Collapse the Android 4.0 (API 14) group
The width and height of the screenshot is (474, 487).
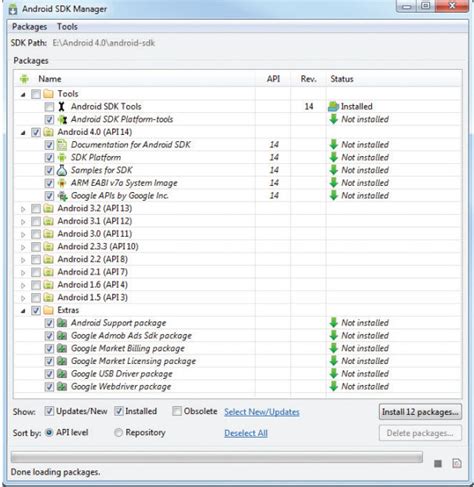click(23, 133)
